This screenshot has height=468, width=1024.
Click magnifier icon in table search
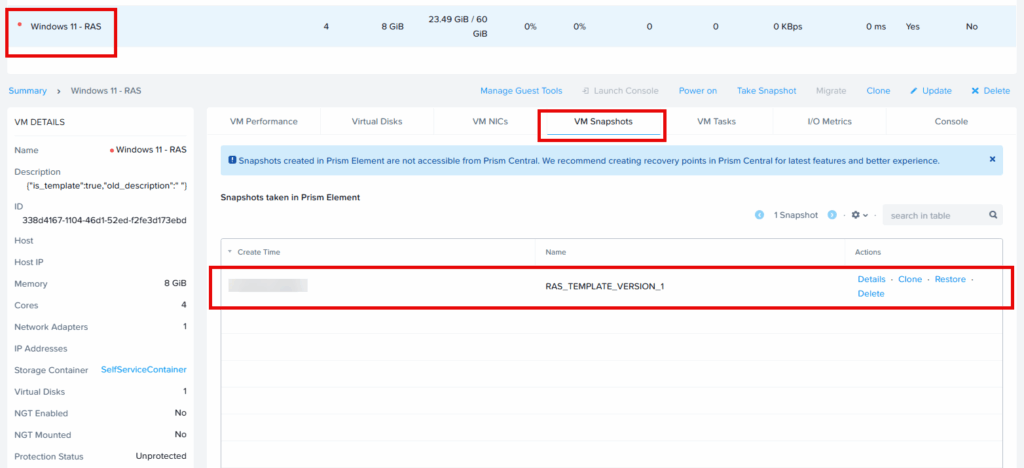[x=993, y=215]
